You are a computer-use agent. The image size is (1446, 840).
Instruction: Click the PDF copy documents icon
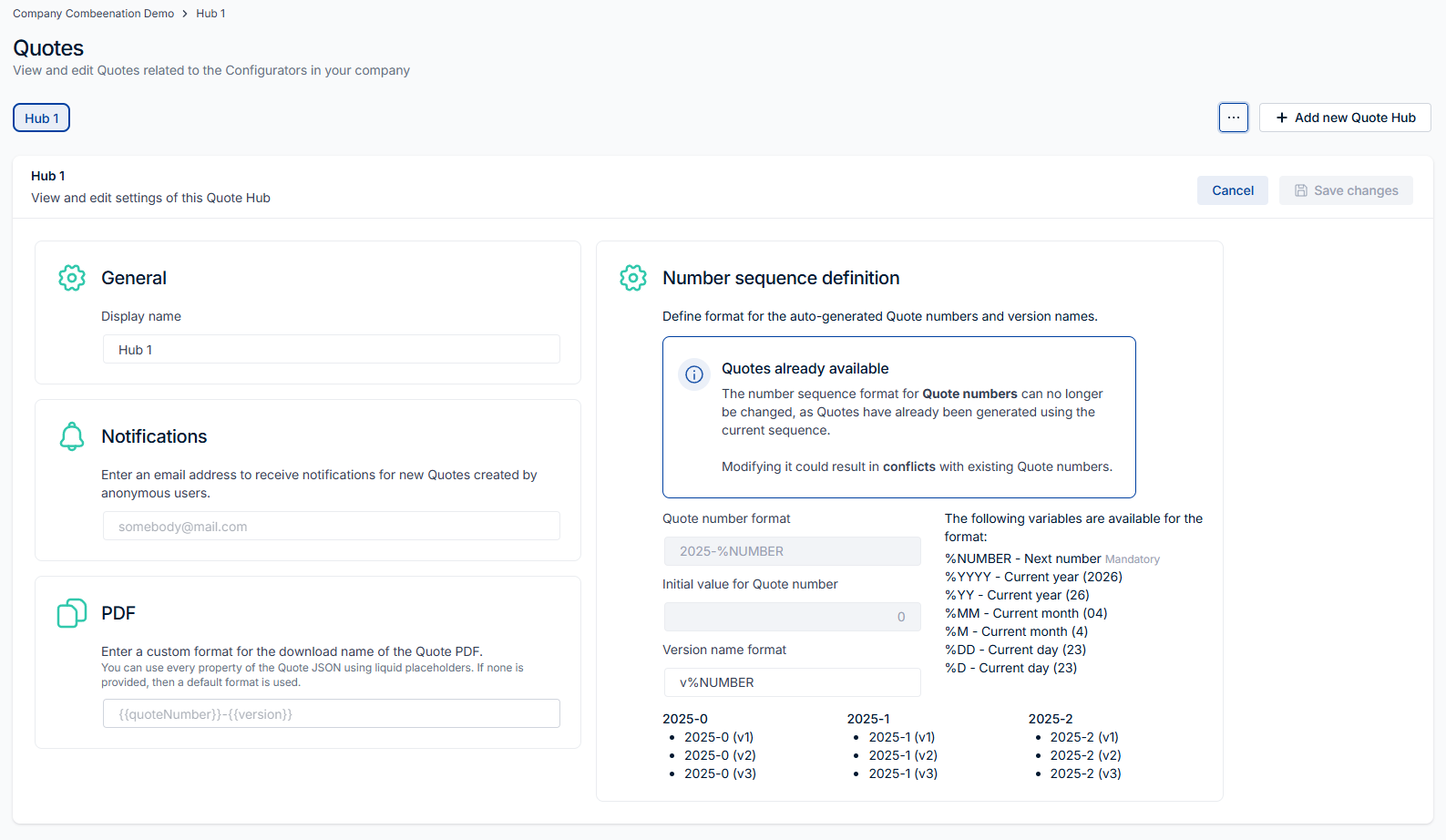pos(72,613)
